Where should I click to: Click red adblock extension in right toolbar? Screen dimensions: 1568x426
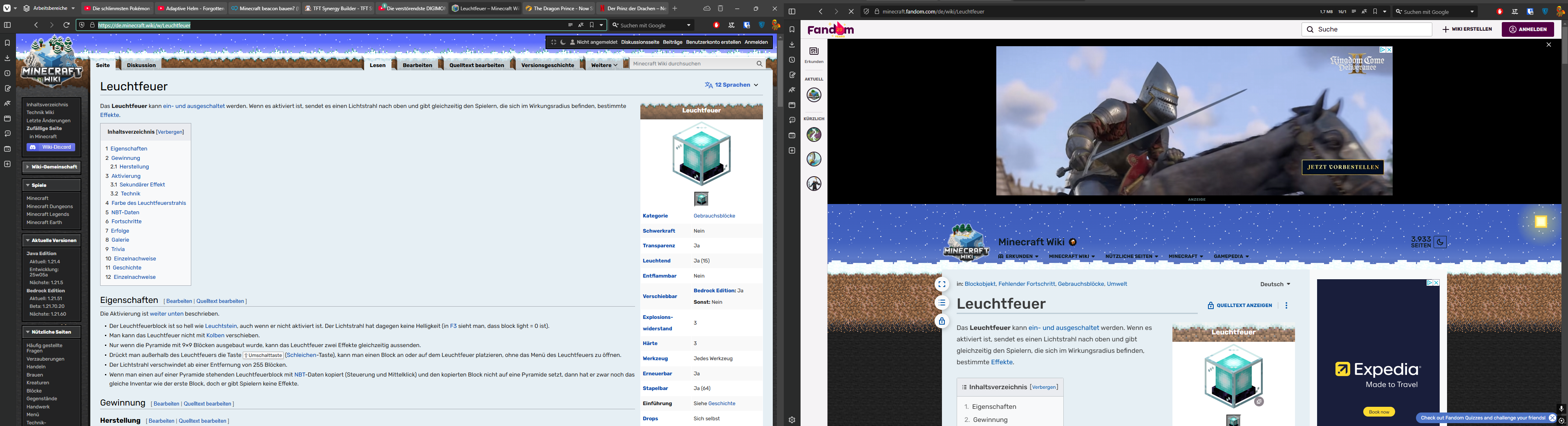click(1500, 11)
